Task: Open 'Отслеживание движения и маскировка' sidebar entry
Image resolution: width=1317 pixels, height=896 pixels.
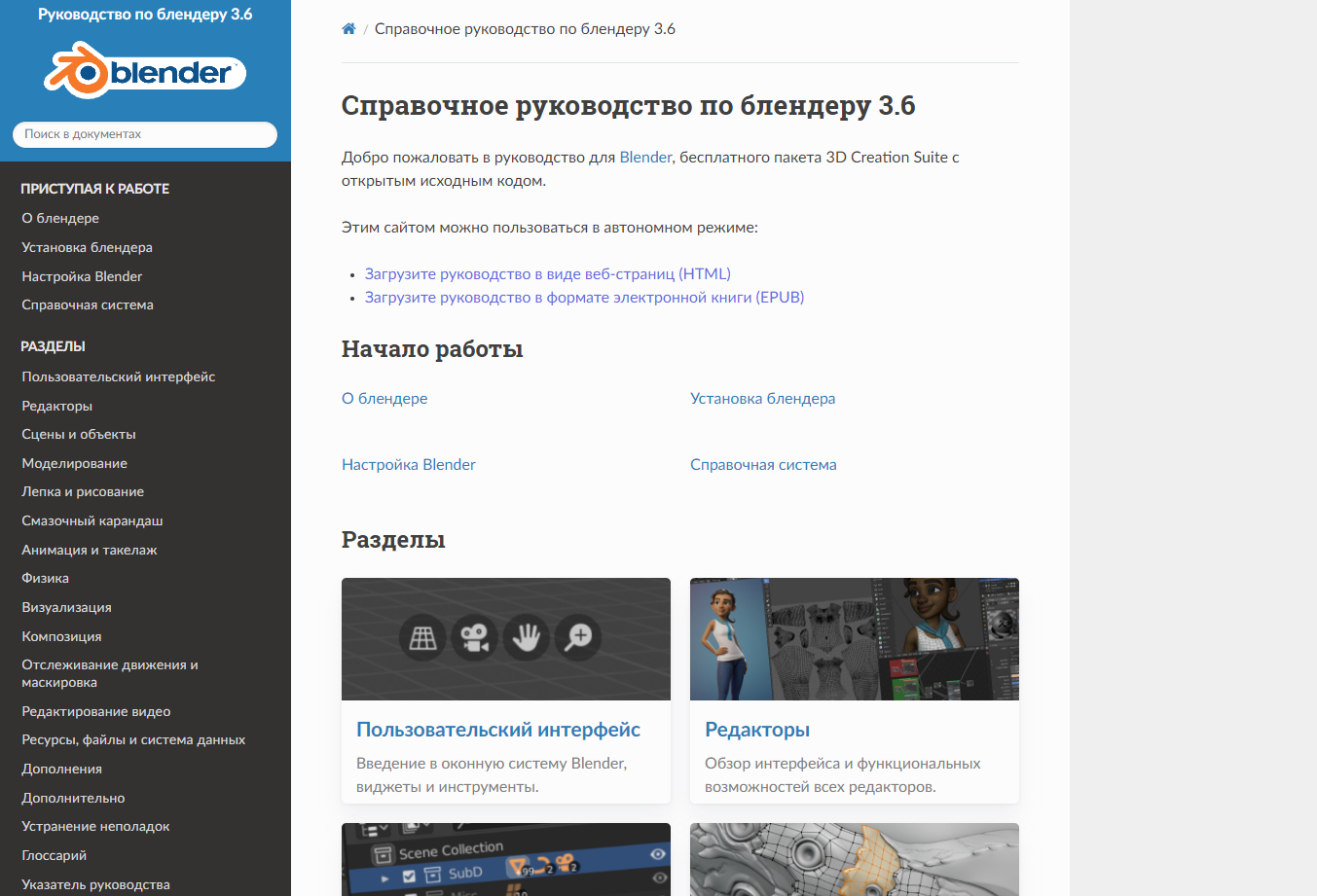Action: 110,673
